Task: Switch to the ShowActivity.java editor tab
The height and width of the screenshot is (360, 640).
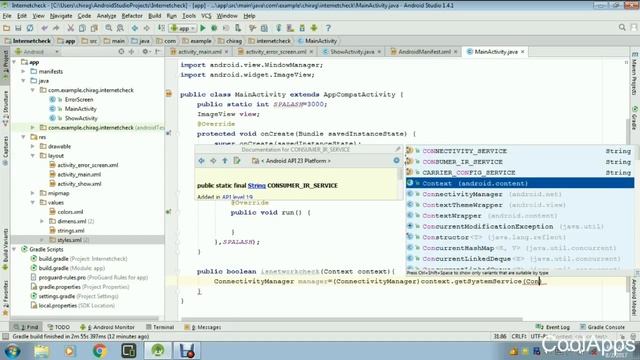Action: [x=352, y=52]
